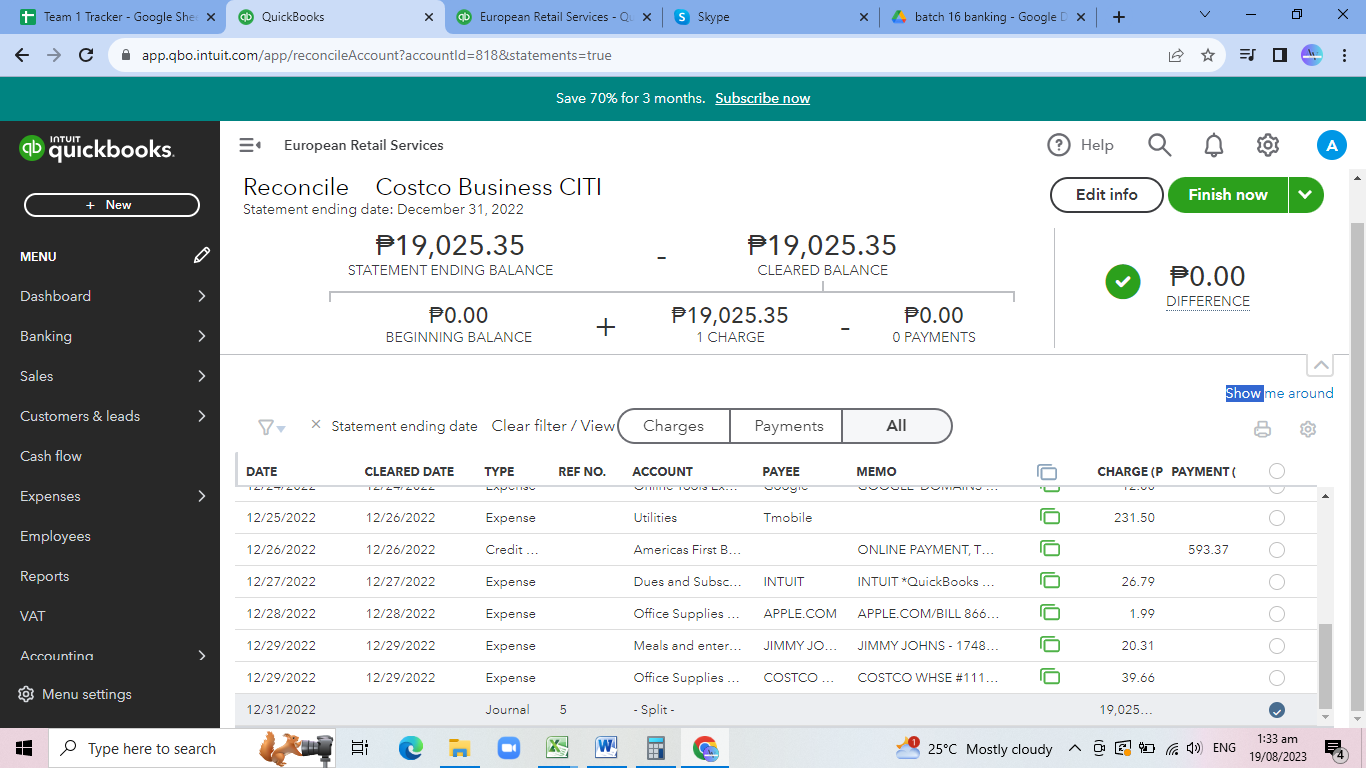Open Excel from the taskbar
The width and height of the screenshot is (1366, 768).
point(557,748)
